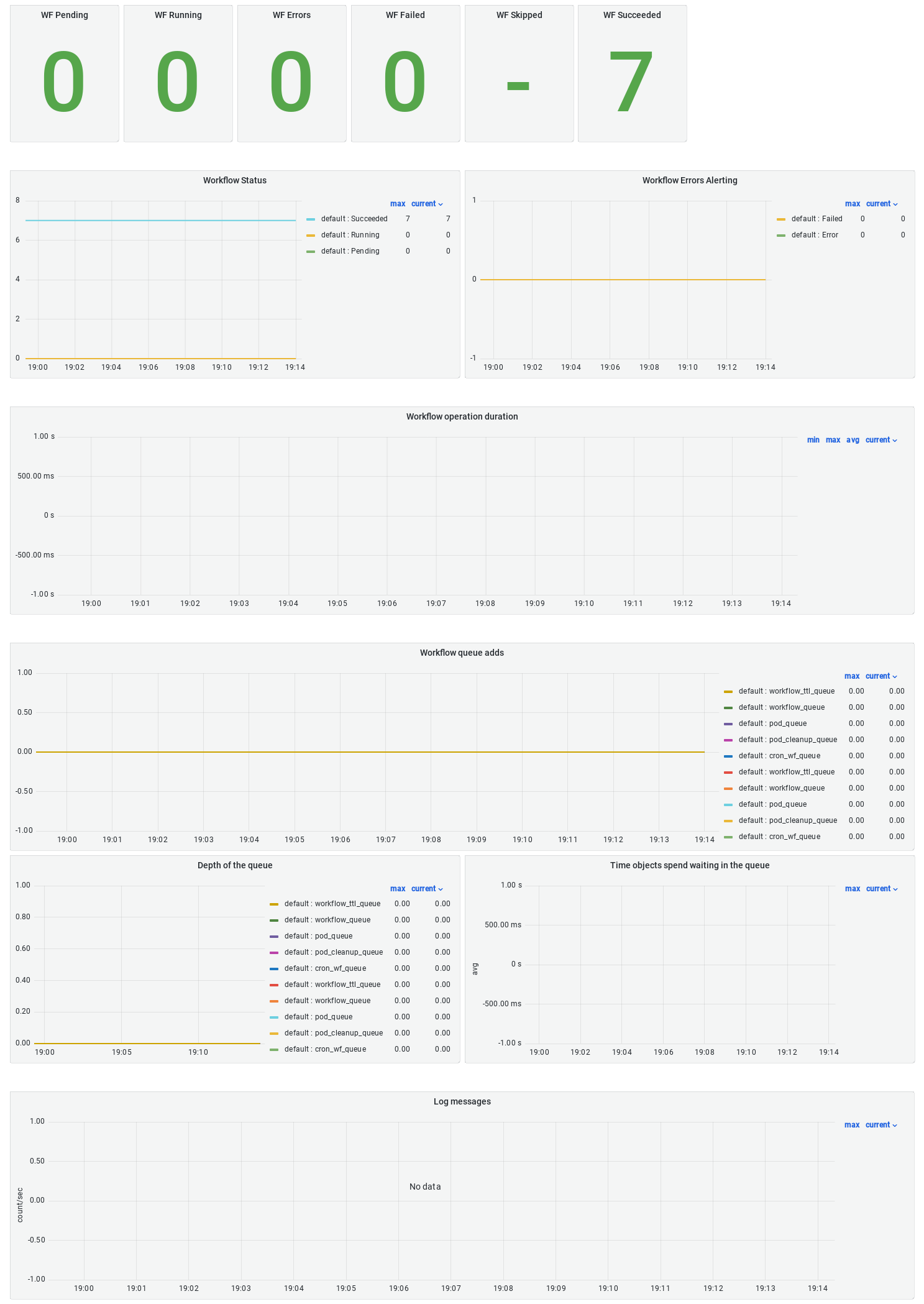Image resolution: width=924 pixels, height=1304 pixels.
Task: Open red workflow_ttl_queue swatch in Workflow queue adds
Action: [x=728, y=772]
